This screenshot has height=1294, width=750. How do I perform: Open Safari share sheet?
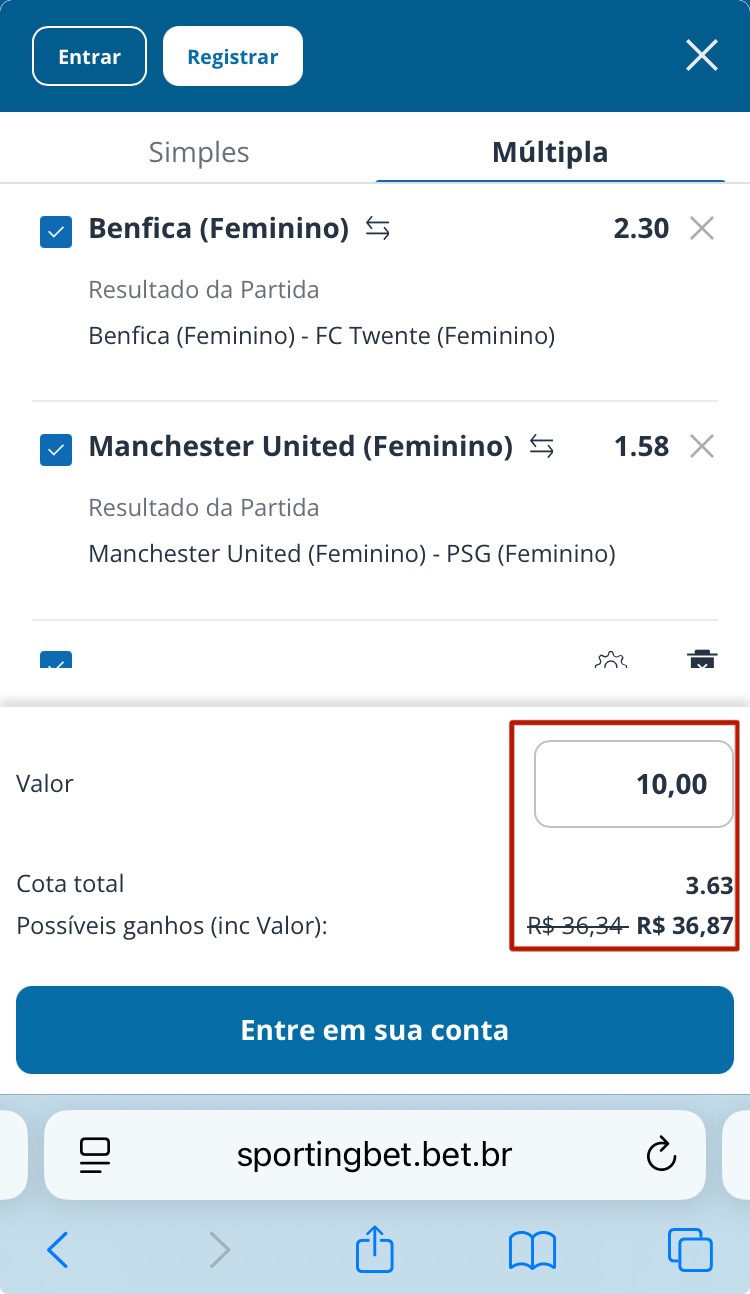click(x=375, y=1250)
